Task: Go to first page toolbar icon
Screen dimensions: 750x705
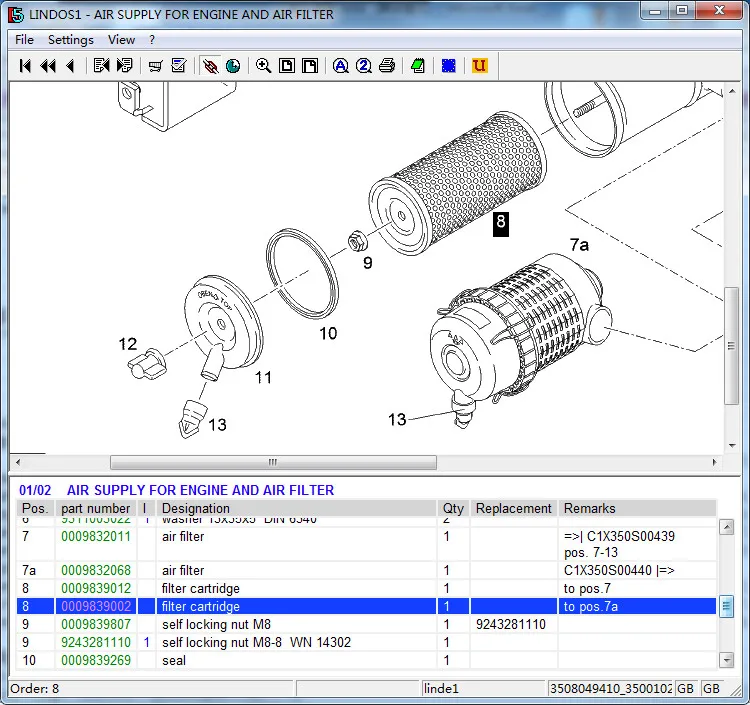Action: [26, 66]
